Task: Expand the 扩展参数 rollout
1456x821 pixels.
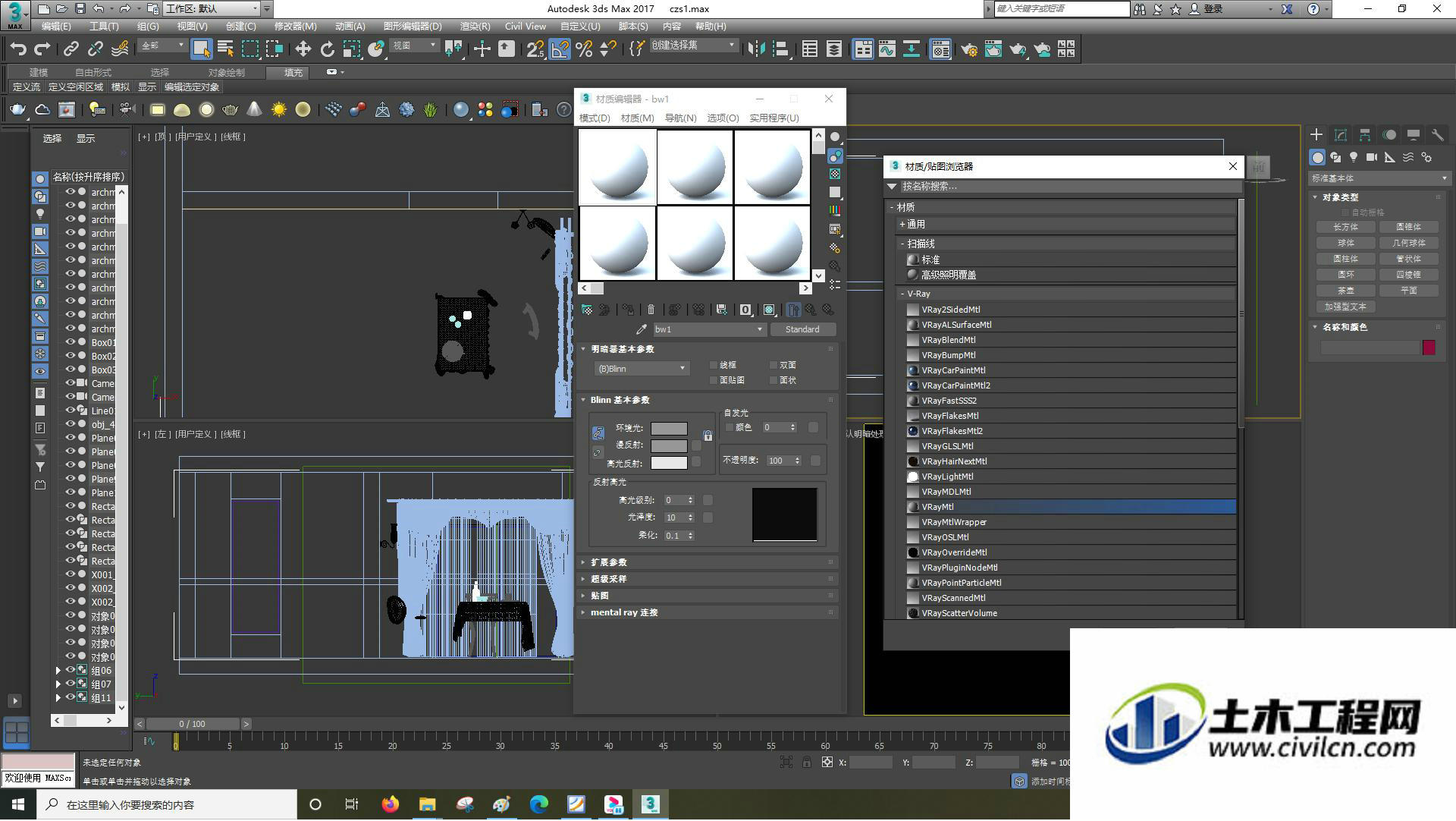Action: (x=708, y=562)
